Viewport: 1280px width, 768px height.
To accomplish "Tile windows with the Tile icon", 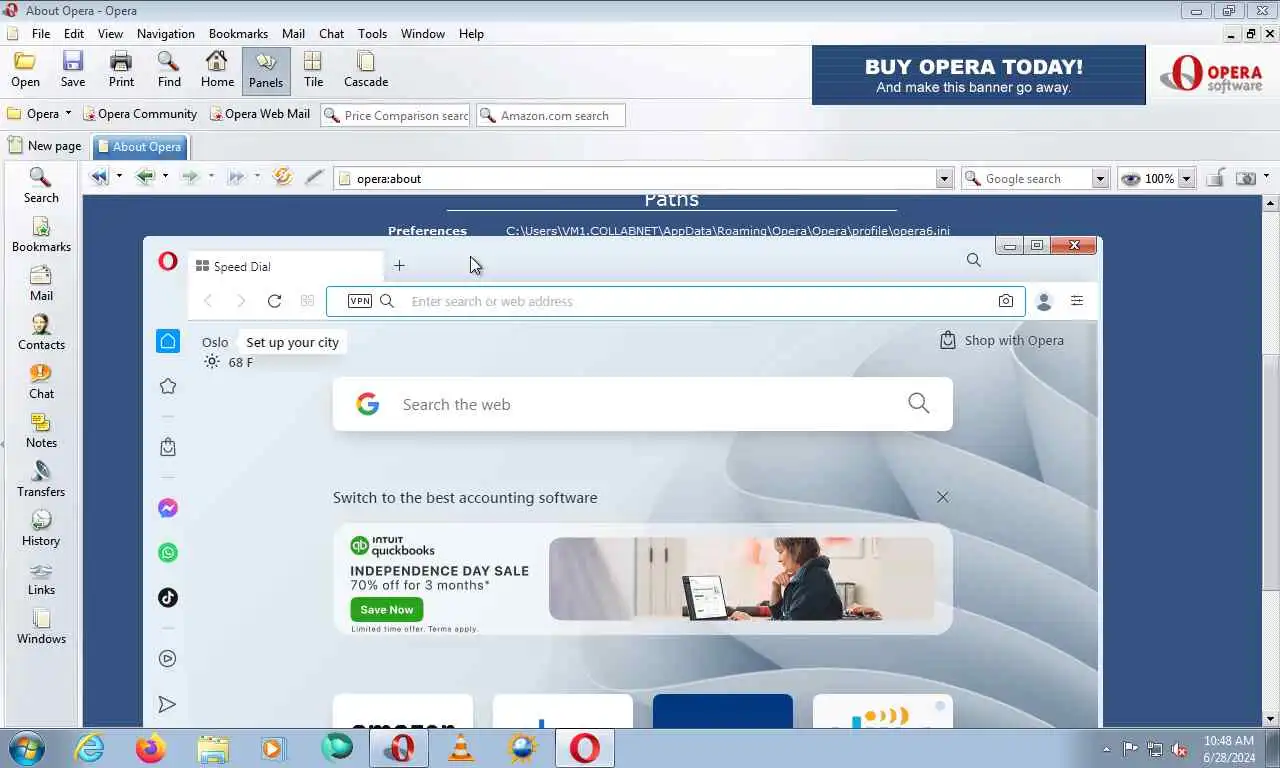I will [x=314, y=70].
